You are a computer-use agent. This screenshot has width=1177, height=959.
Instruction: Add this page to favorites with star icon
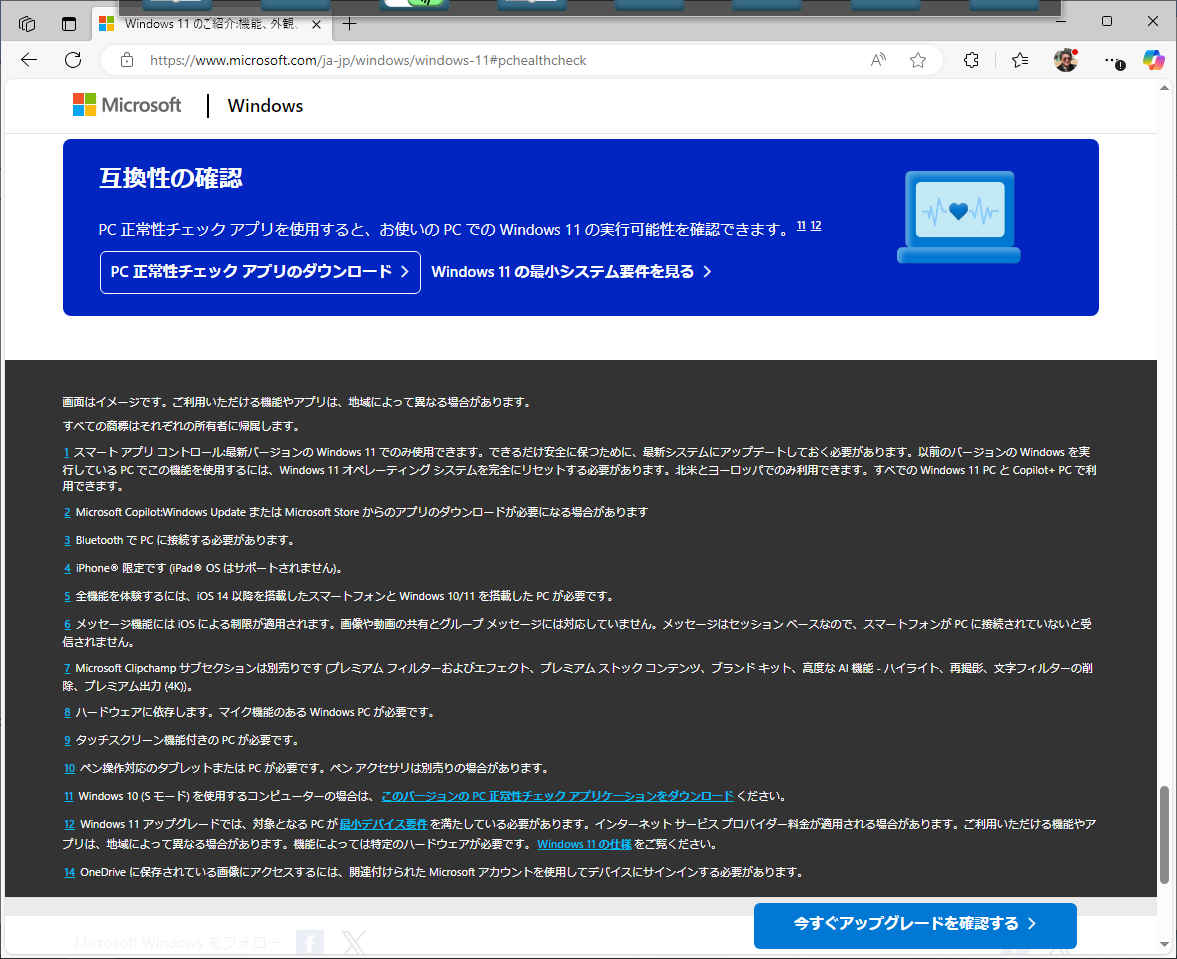tap(917, 60)
